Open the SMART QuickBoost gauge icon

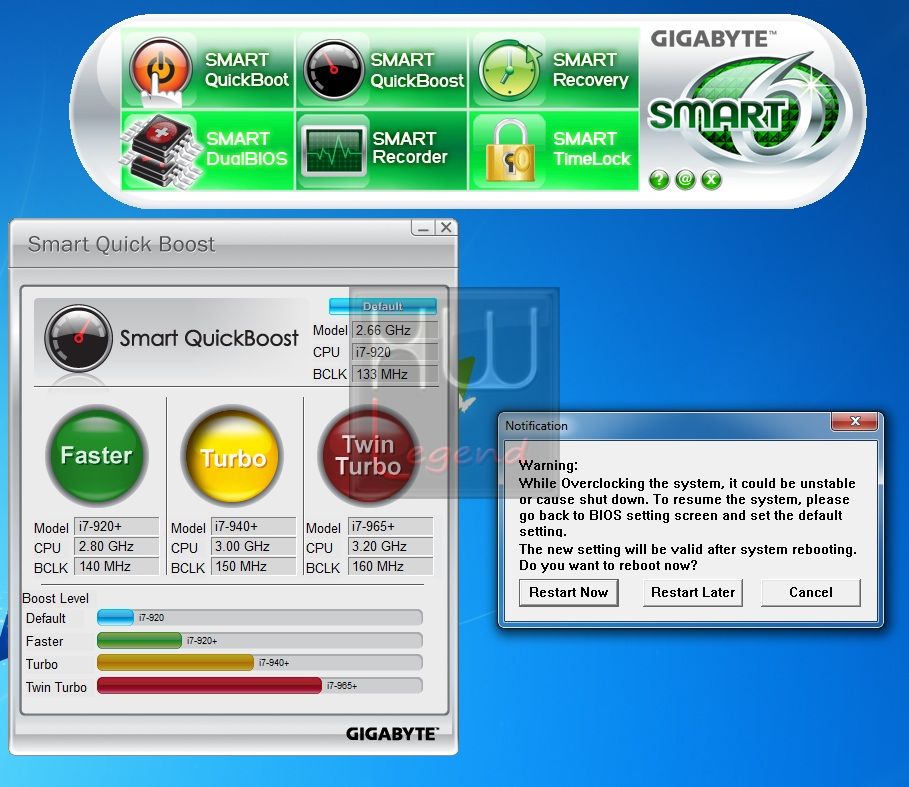[333, 70]
